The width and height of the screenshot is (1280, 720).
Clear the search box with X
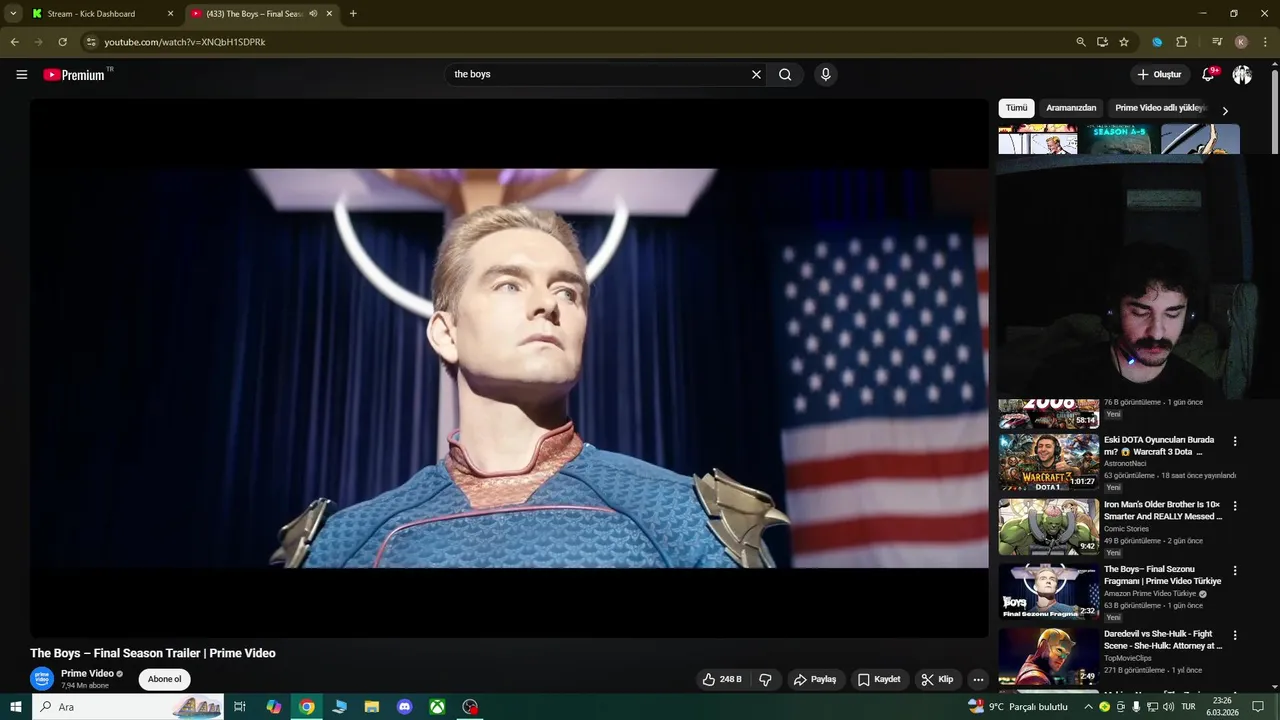pyautogui.click(x=756, y=74)
